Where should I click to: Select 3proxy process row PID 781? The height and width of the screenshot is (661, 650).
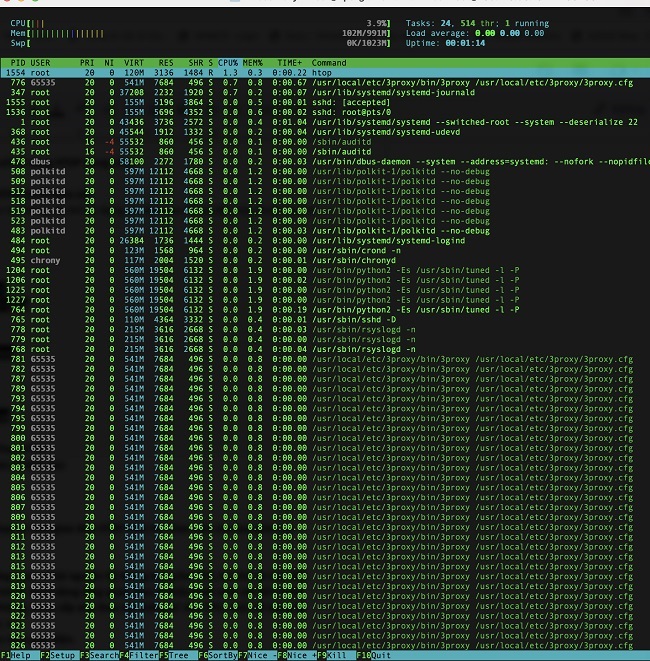[x=325, y=359]
